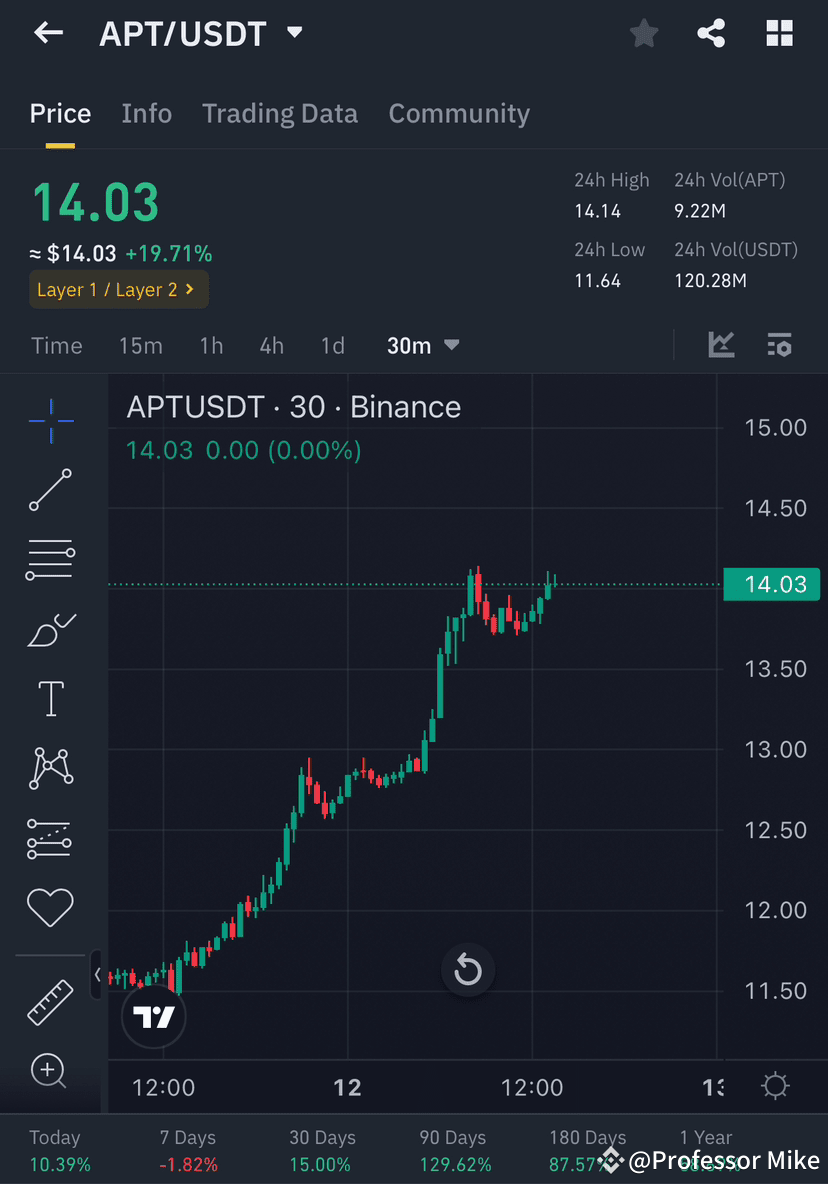The height and width of the screenshot is (1184, 828).
Task: Select the measure ruler tool
Action: pos(50,1002)
